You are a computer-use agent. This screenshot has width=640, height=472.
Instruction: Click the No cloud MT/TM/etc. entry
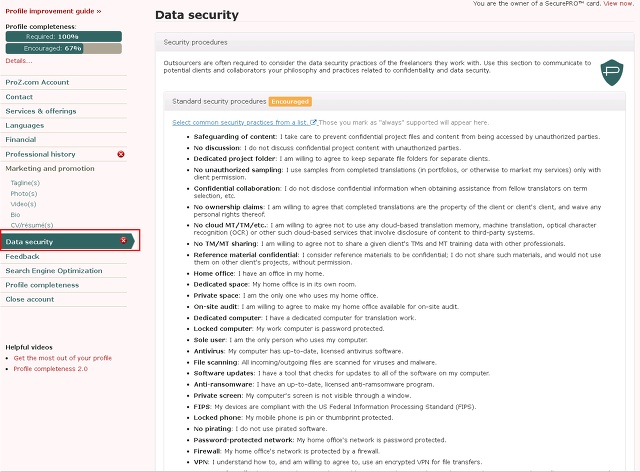pos(395,229)
